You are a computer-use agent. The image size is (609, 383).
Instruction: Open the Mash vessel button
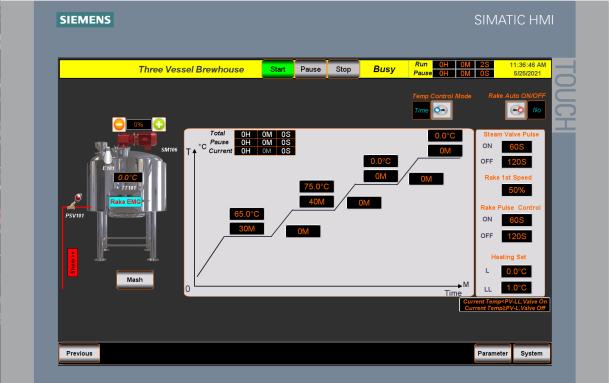(x=135, y=280)
